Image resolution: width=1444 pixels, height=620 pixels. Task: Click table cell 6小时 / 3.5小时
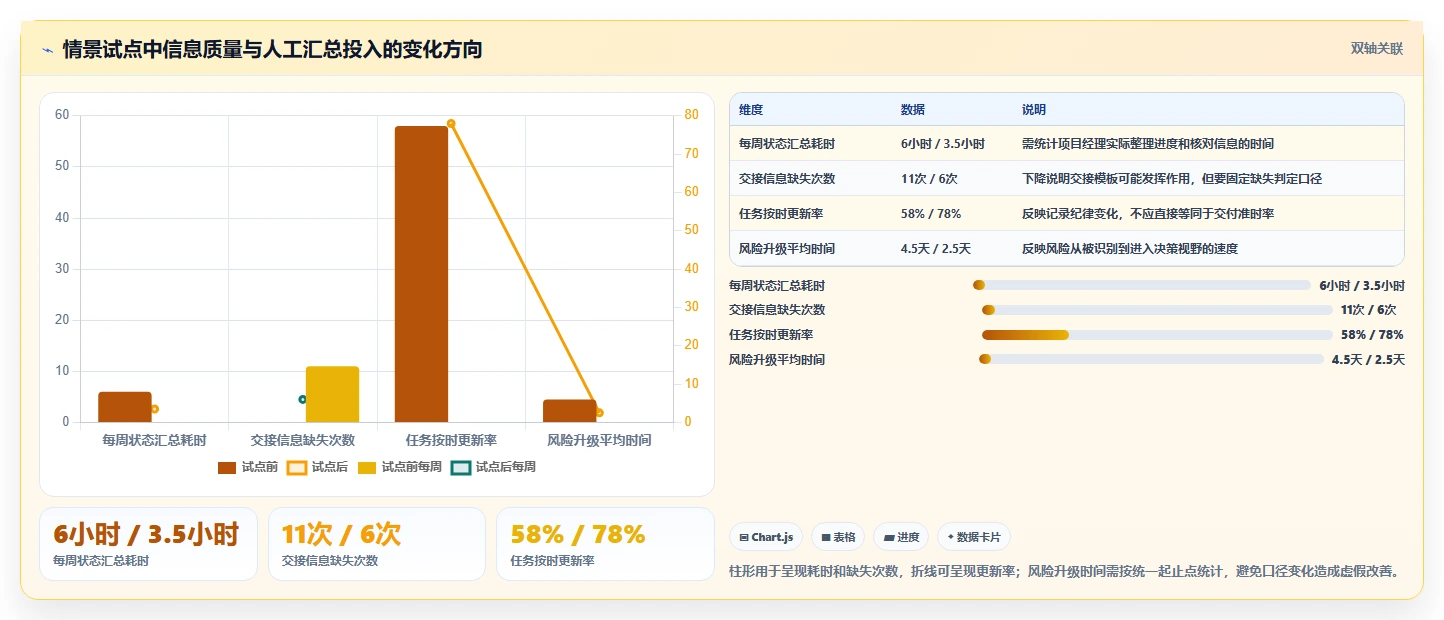point(943,144)
